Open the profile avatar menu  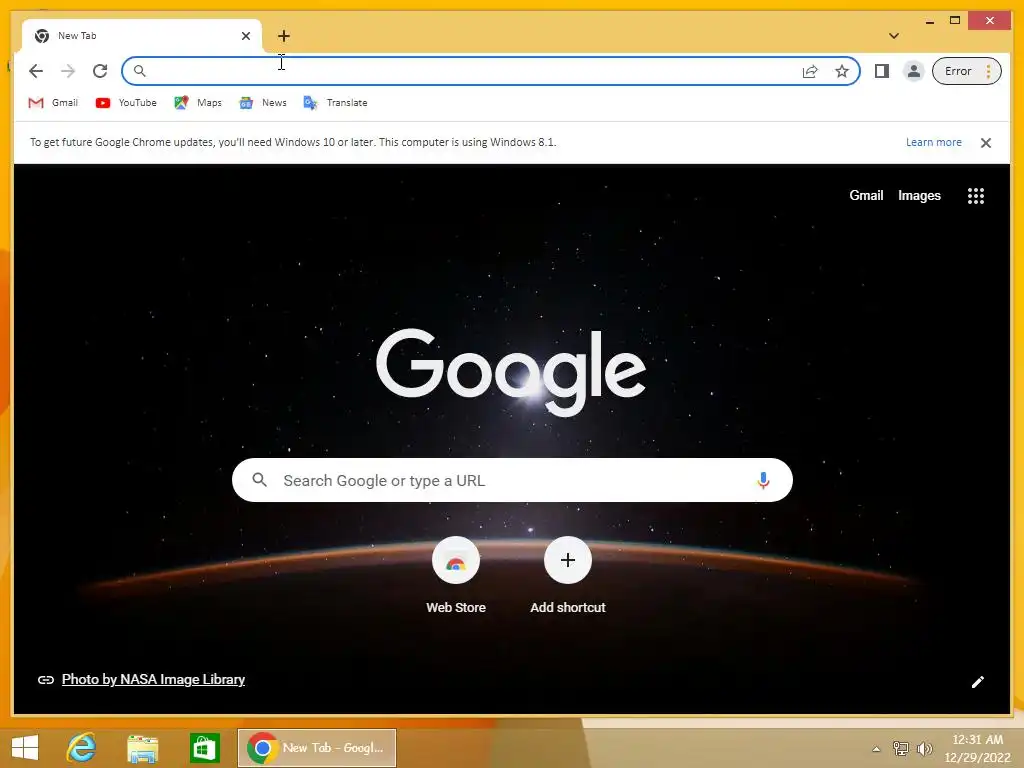tap(914, 71)
